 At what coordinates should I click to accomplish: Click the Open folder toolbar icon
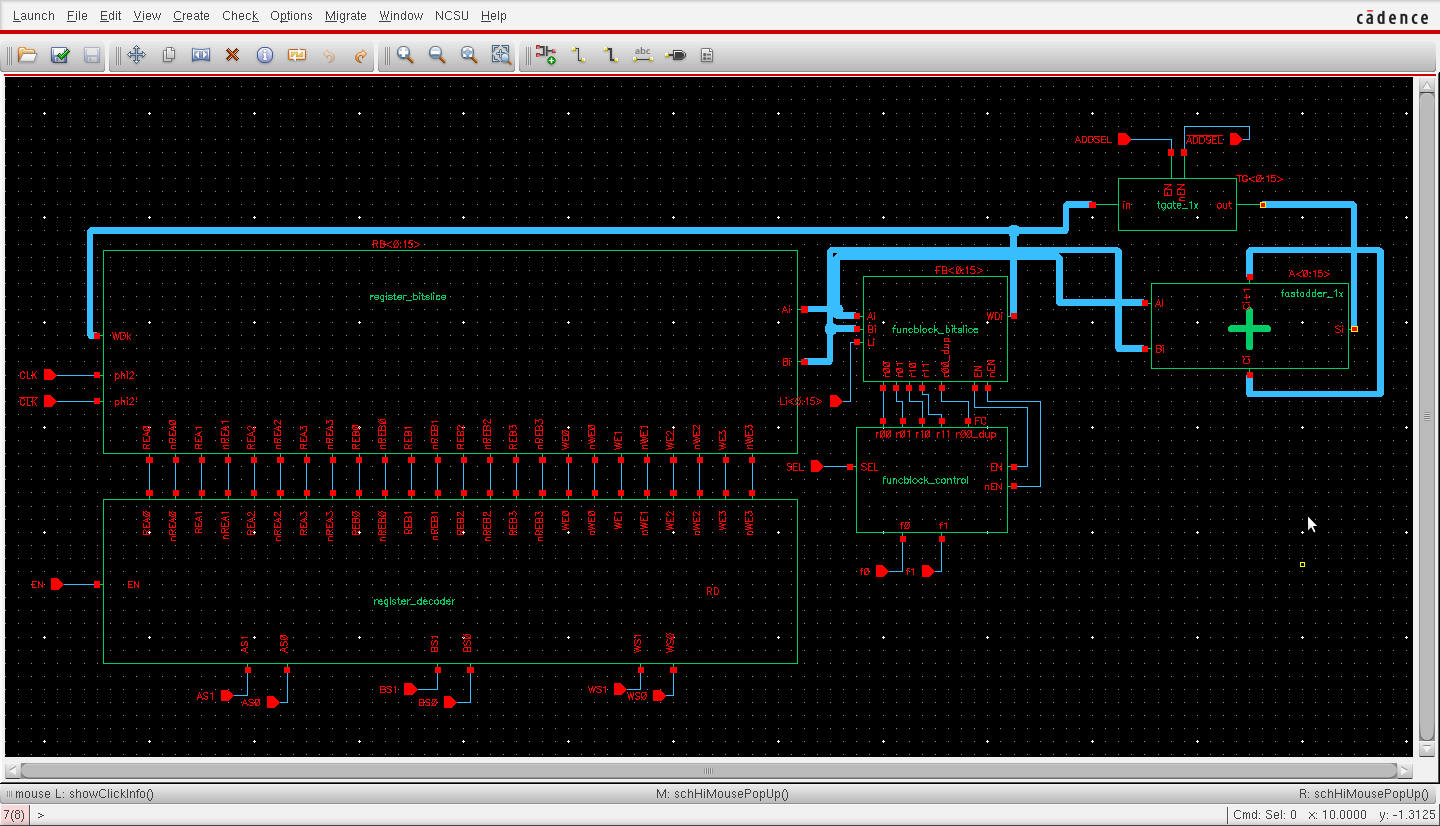click(27, 55)
